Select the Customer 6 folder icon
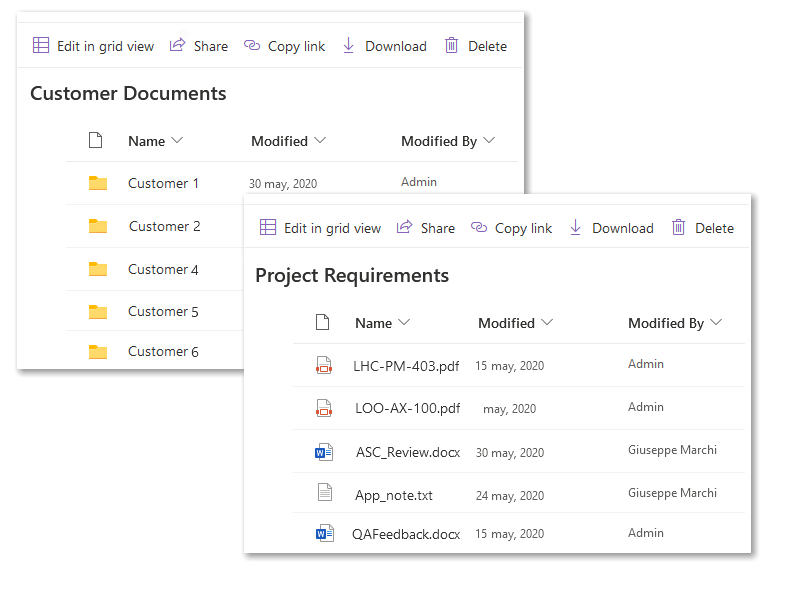Image resolution: width=800 pixels, height=600 pixels. coord(98,352)
